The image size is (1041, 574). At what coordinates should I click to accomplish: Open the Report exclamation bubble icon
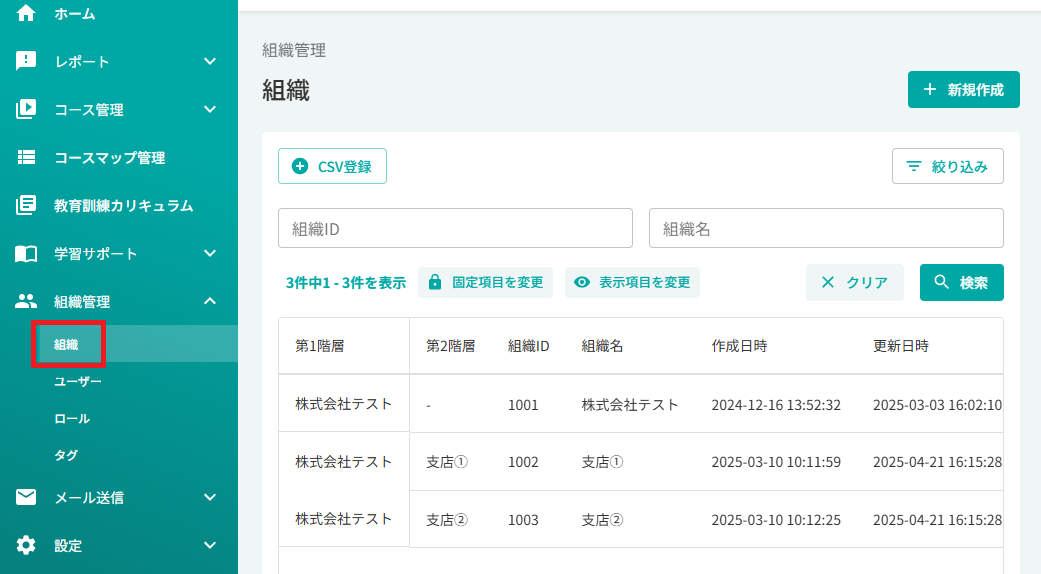tap(26, 61)
